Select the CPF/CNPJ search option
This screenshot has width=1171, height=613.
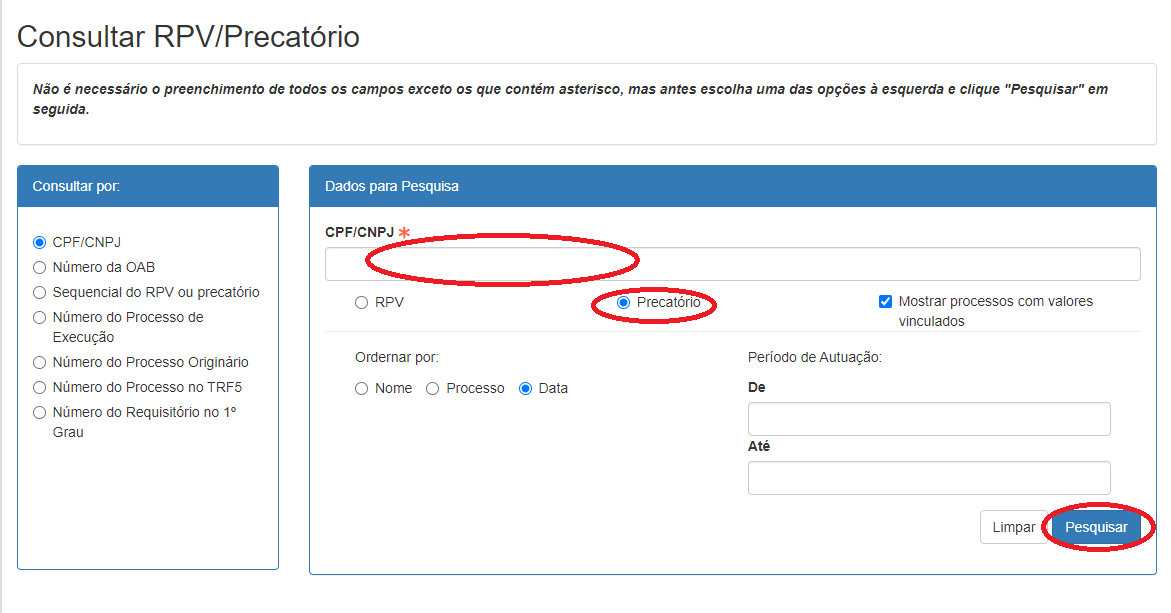pos(40,242)
